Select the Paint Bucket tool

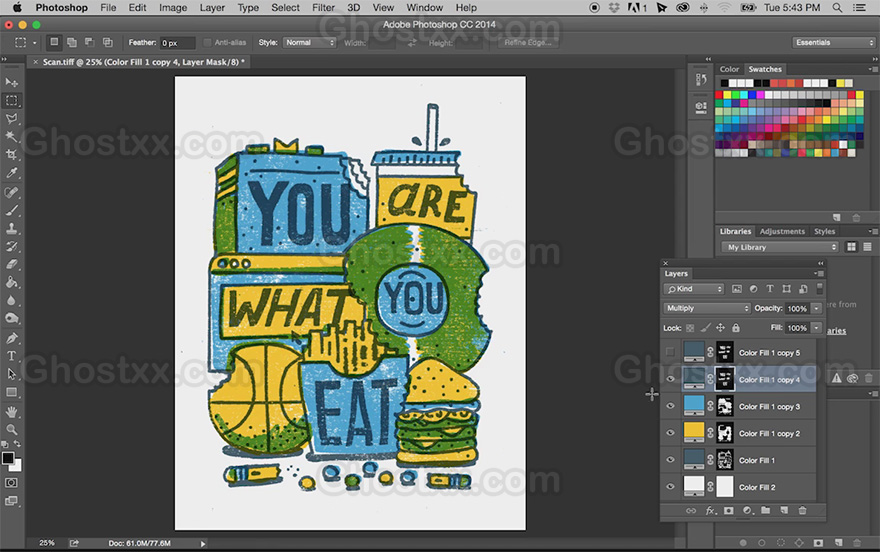click(x=11, y=282)
